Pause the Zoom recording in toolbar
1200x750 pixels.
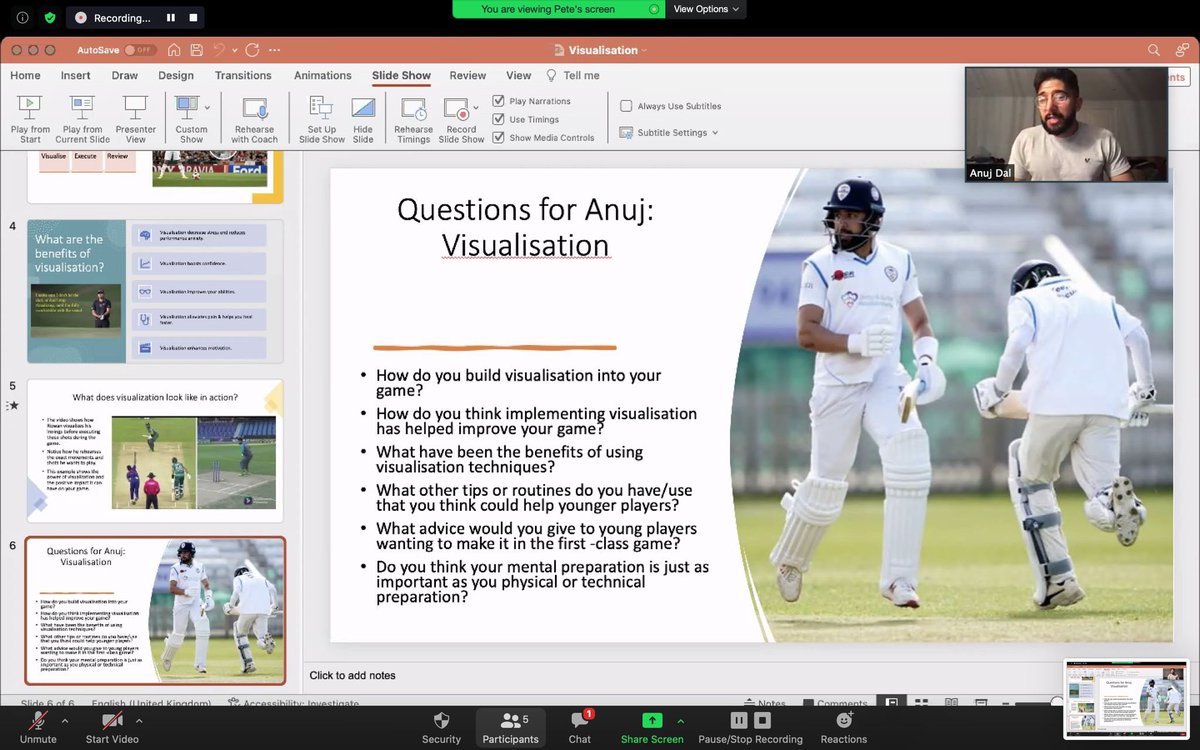(739, 720)
